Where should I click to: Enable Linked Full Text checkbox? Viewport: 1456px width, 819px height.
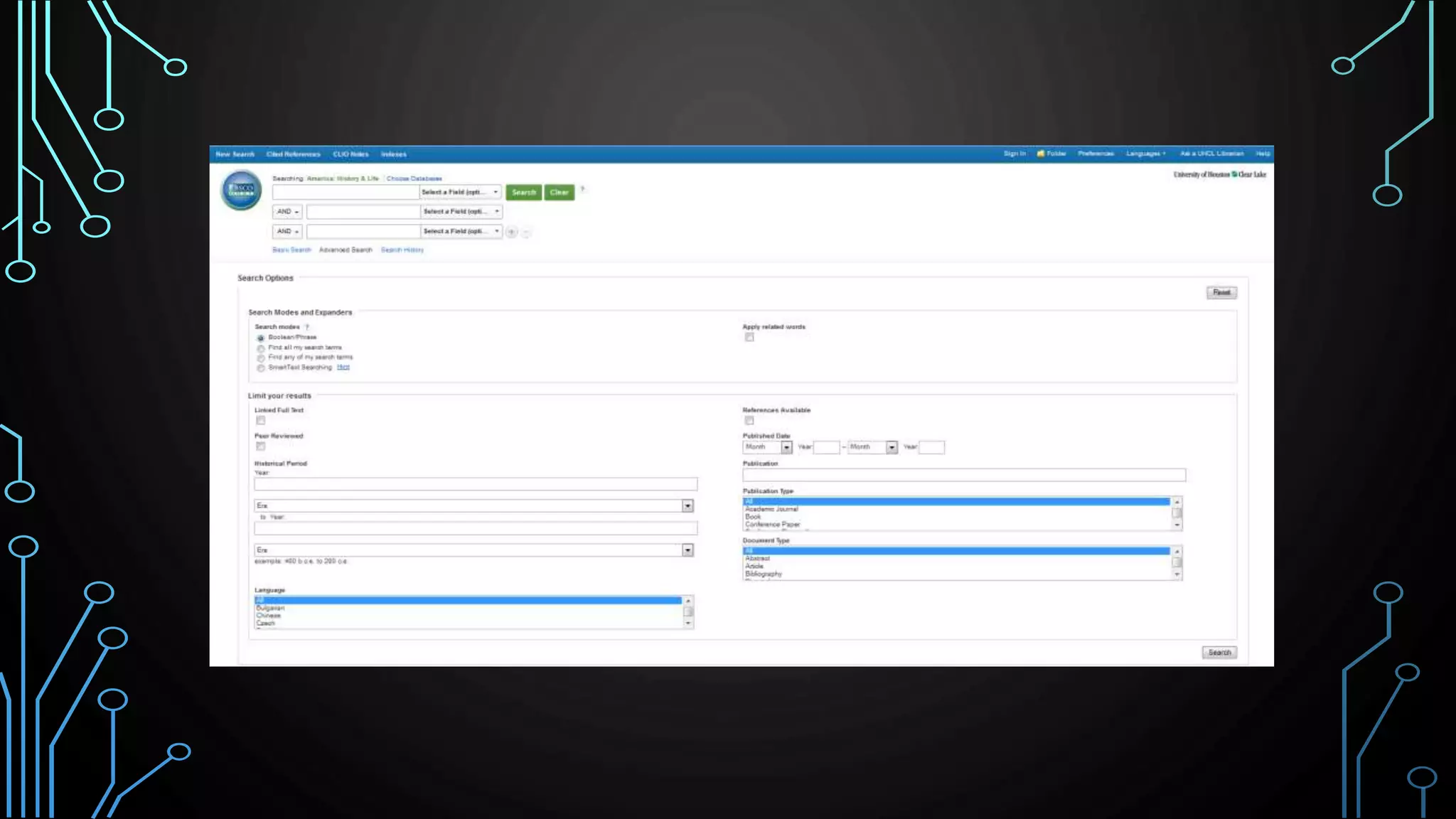click(x=261, y=421)
